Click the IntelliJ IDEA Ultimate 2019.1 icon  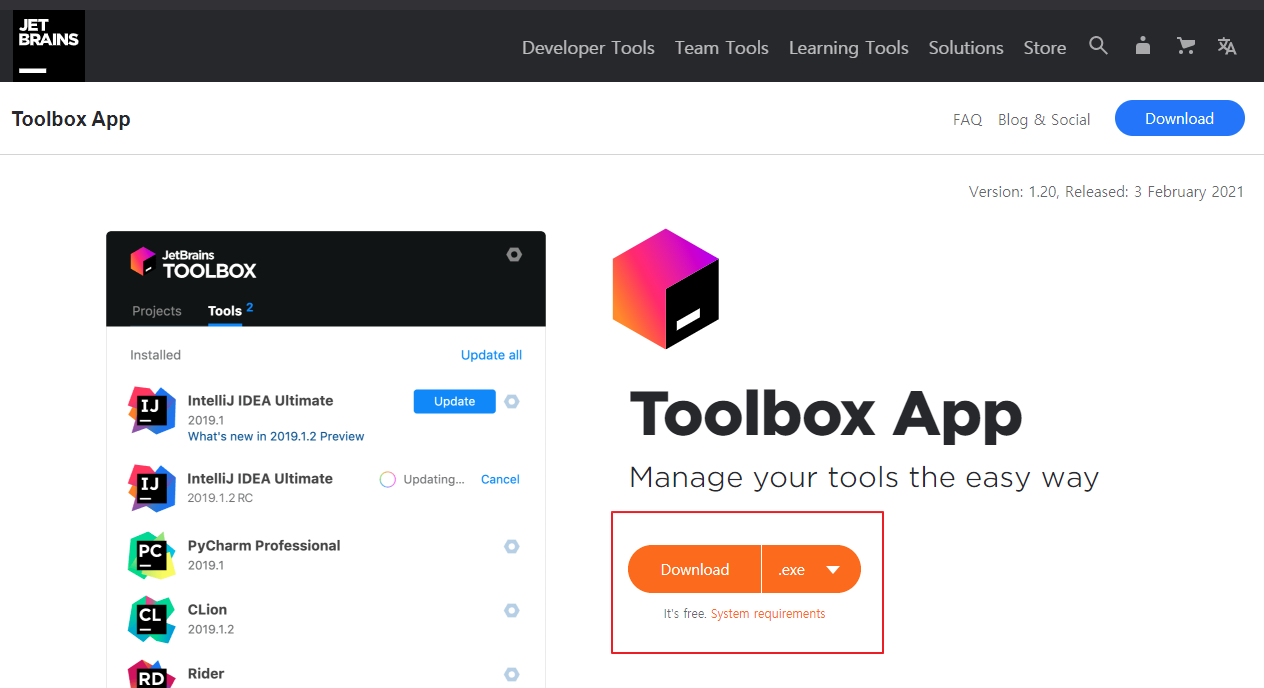[x=152, y=410]
